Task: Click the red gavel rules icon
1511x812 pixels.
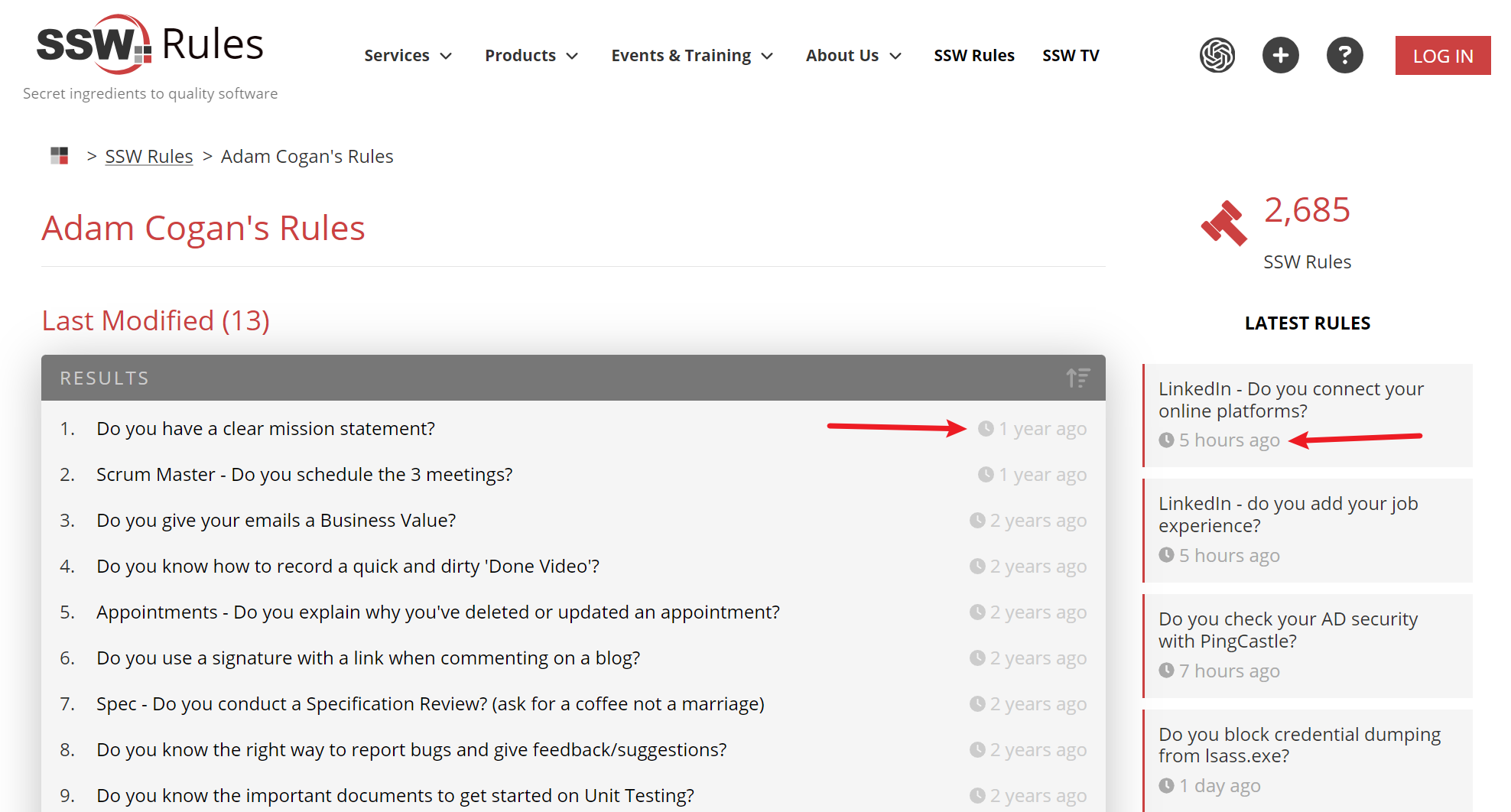Action: tap(1224, 223)
